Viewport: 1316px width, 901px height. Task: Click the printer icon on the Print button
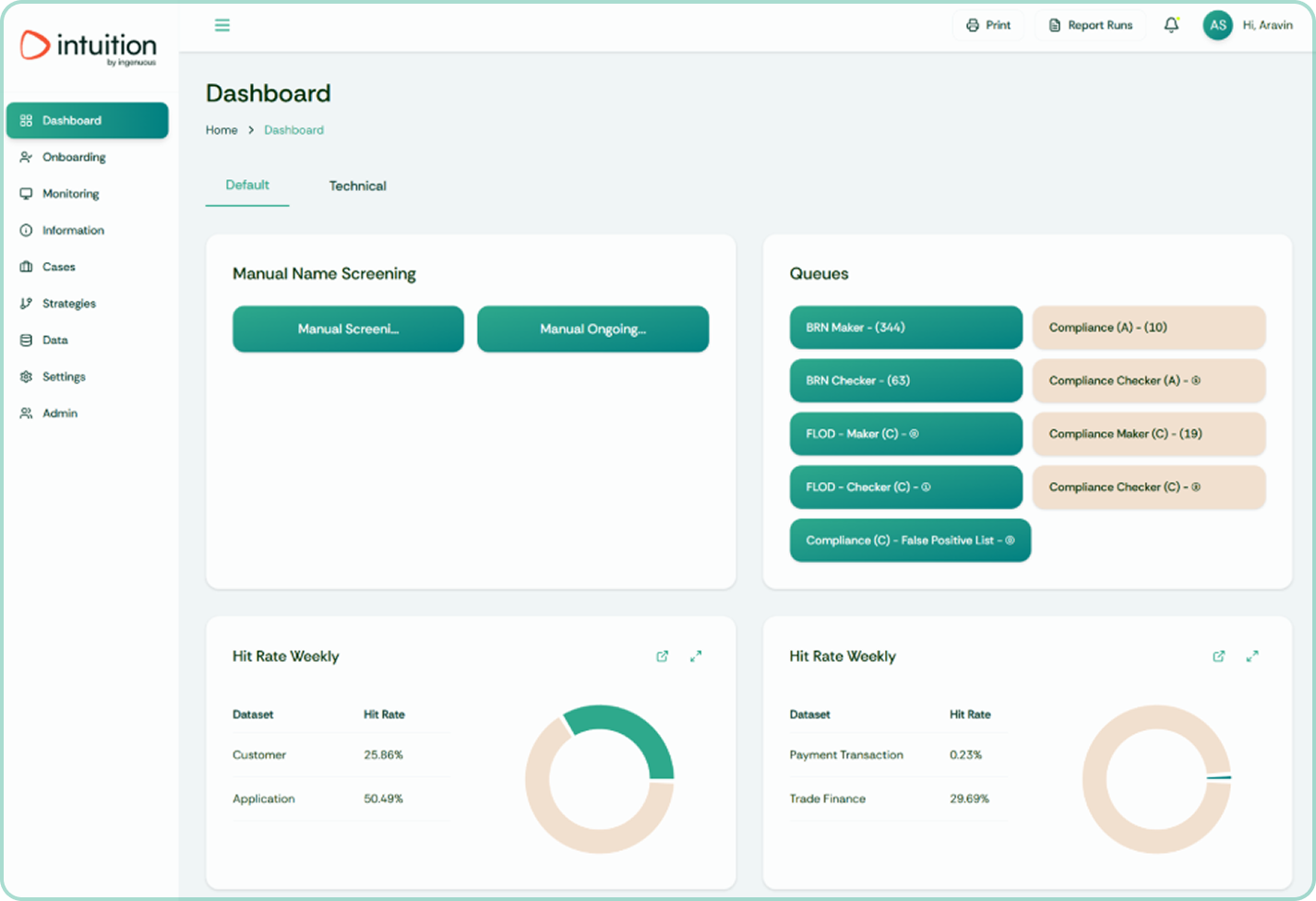[x=972, y=25]
